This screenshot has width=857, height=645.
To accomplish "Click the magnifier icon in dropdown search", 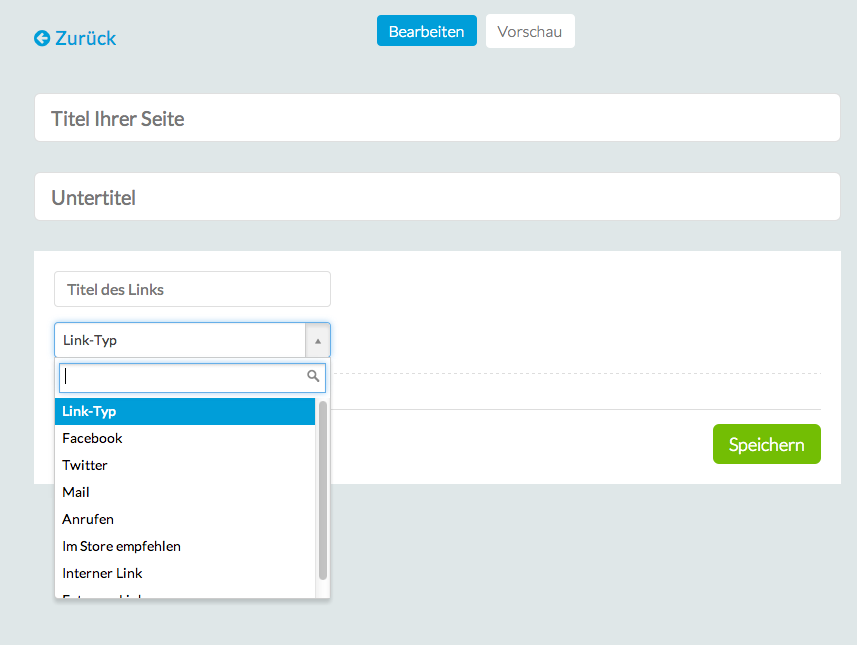I will click(x=313, y=377).
